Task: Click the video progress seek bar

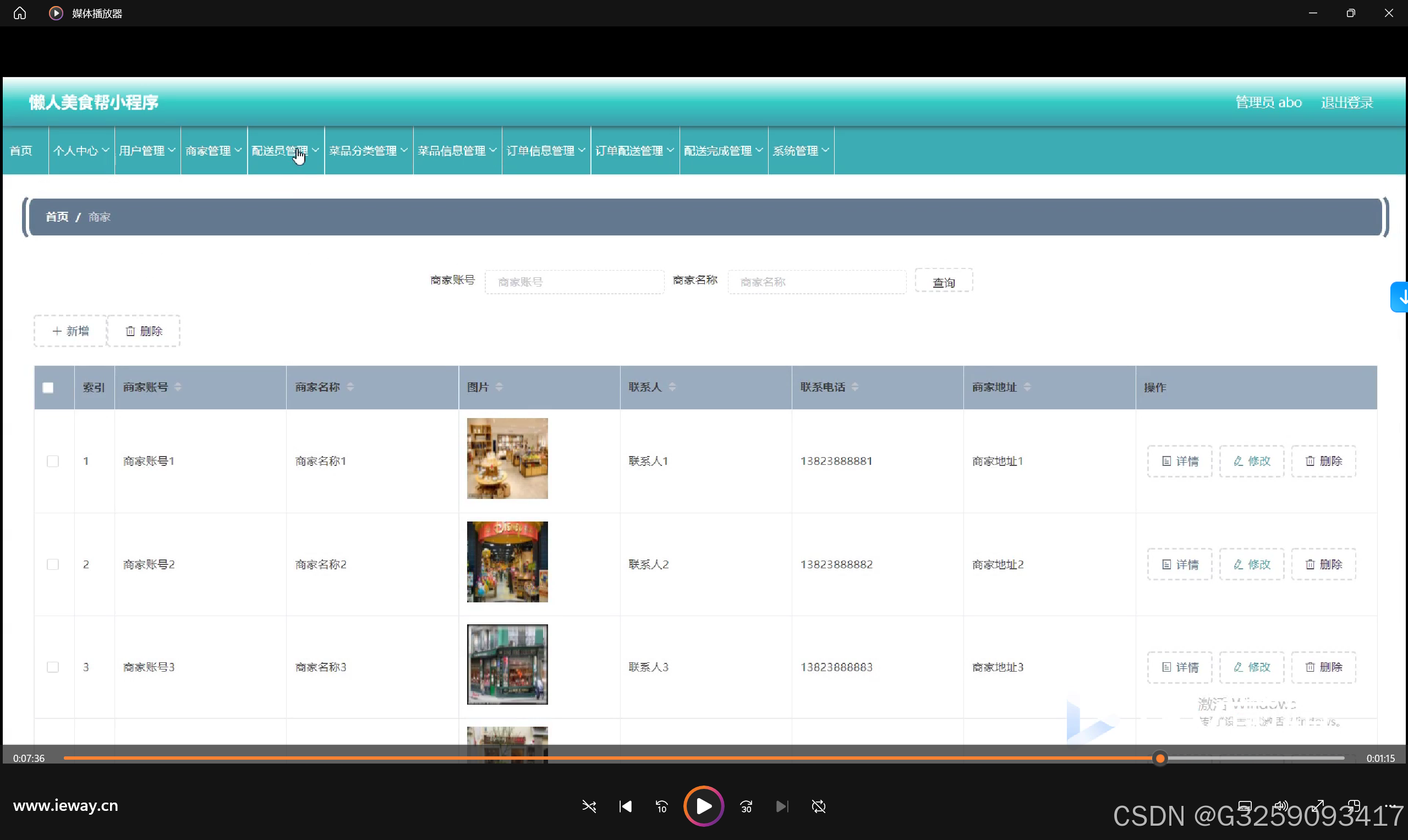Action: 704,758
